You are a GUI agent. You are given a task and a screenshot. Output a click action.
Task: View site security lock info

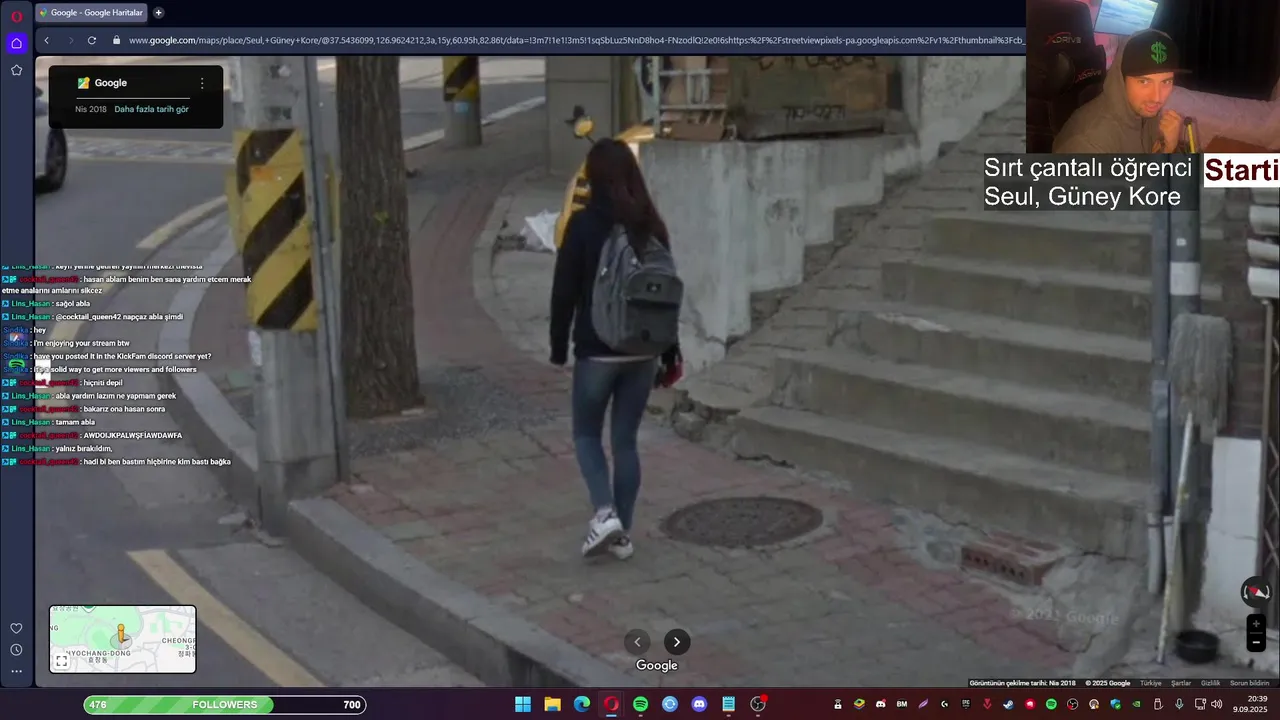117,40
